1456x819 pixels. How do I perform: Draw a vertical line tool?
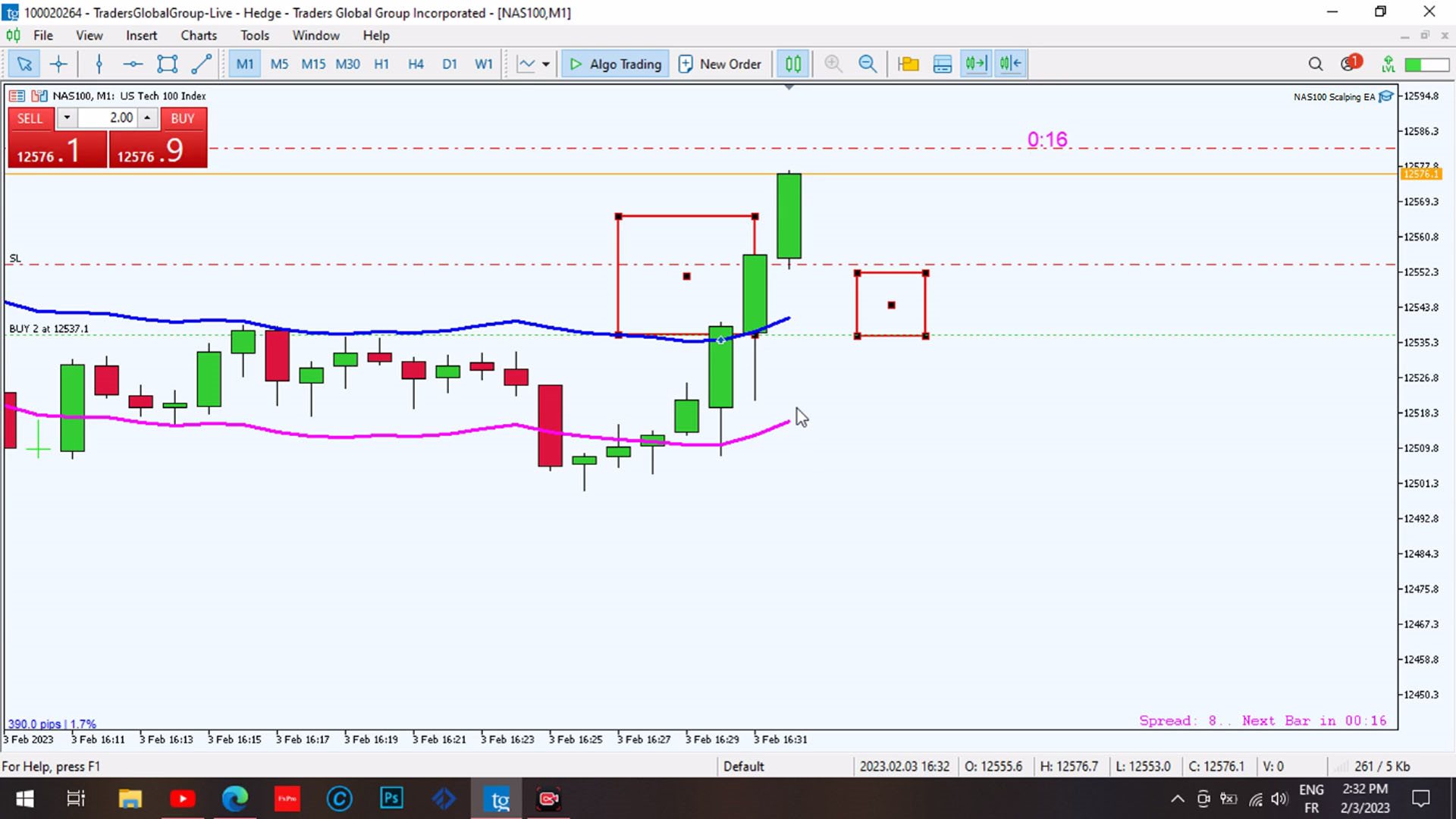coord(99,64)
